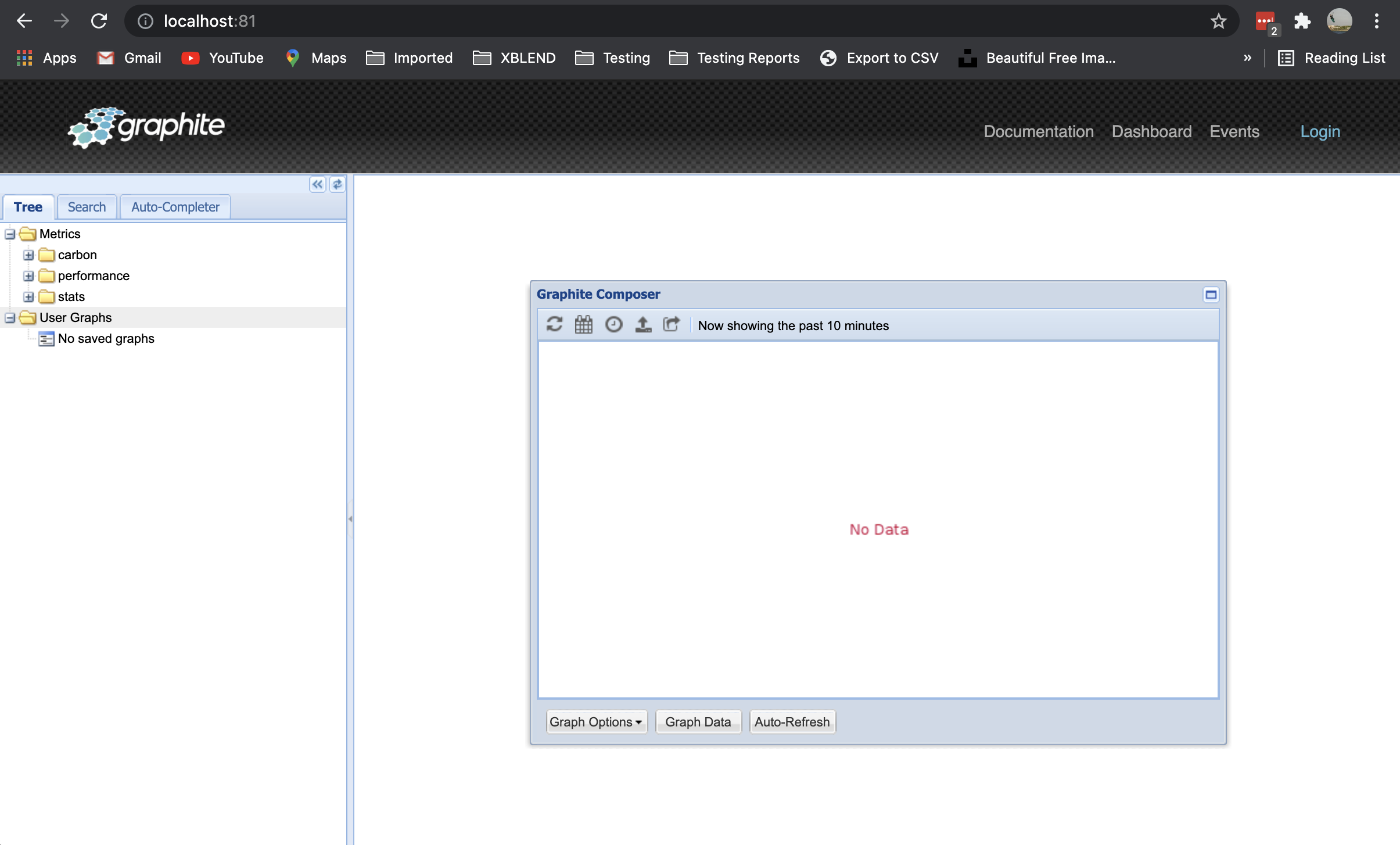The width and height of the screenshot is (1400, 845).
Task: Go forward in browser history
Action: (x=62, y=22)
